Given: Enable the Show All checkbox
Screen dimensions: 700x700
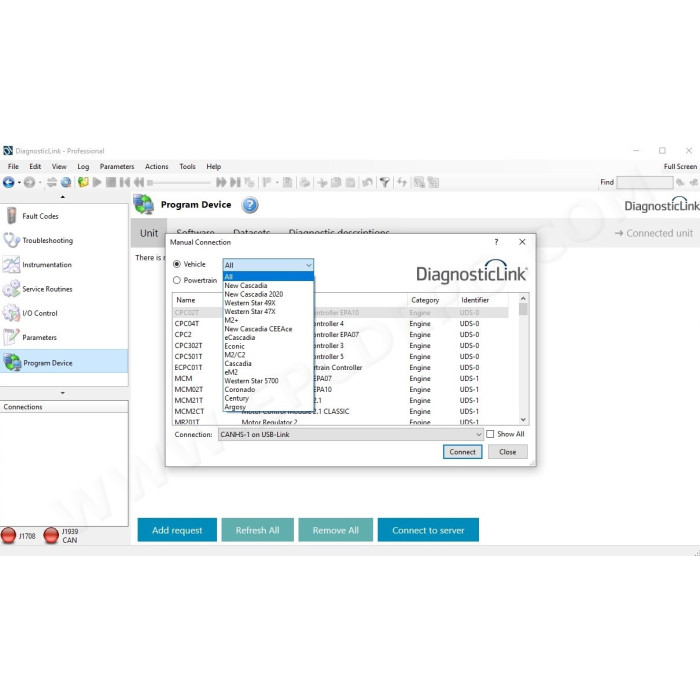Looking at the screenshot, I should coord(490,434).
